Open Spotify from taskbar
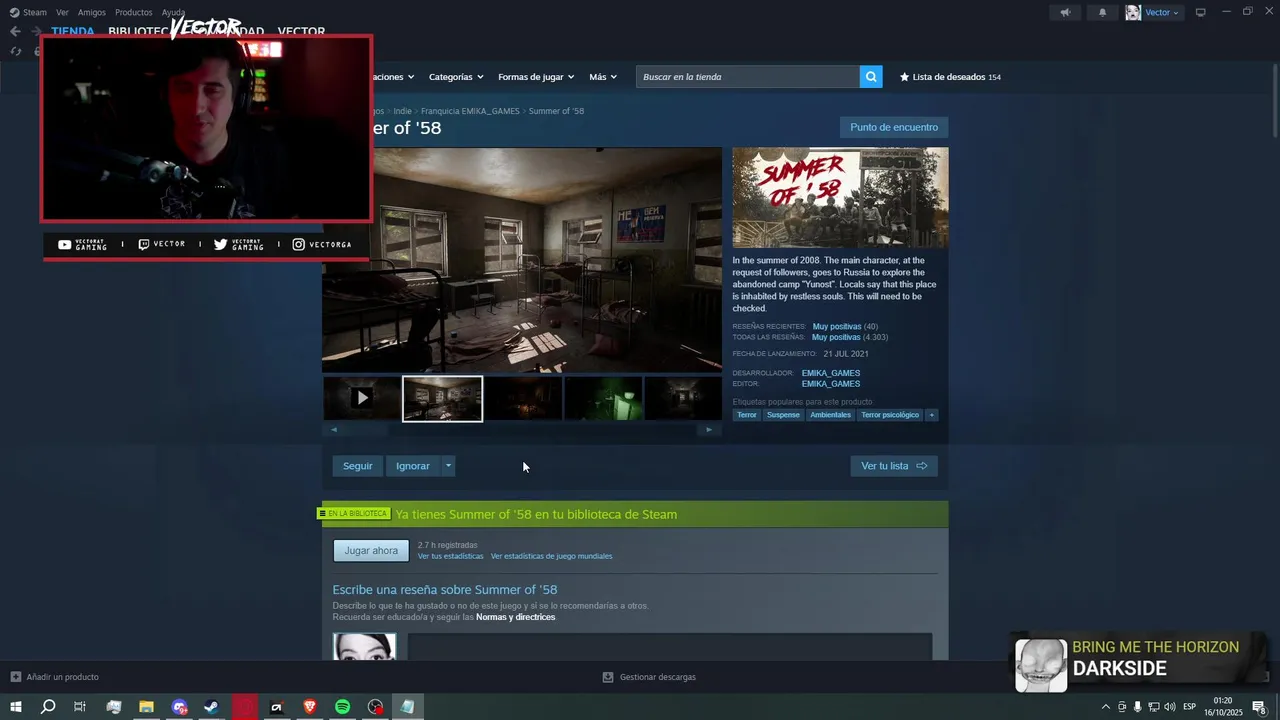The width and height of the screenshot is (1280, 720). click(342, 707)
